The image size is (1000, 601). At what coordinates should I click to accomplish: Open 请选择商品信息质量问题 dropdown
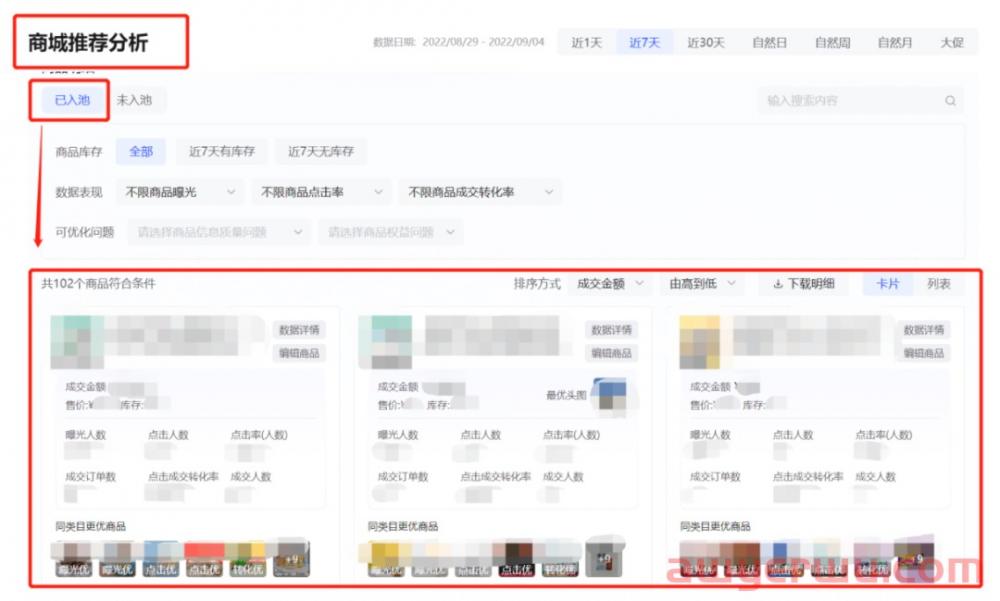tap(219, 232)
